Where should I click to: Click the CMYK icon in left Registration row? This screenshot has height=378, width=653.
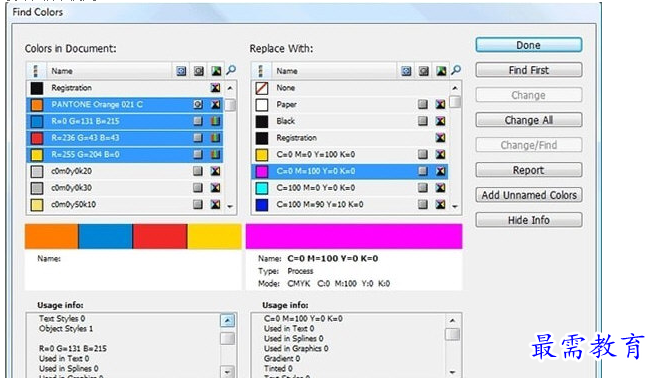tap(215, 88)
